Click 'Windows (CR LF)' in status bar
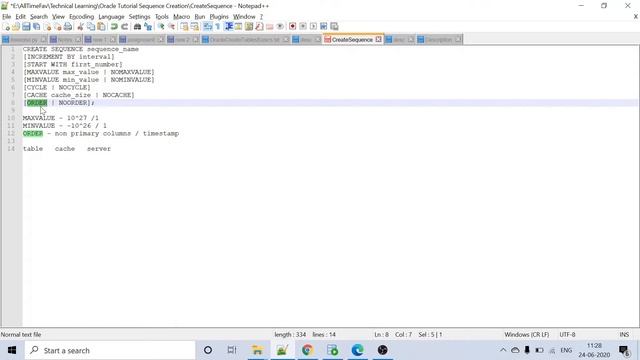 click(x=527, y=334)
